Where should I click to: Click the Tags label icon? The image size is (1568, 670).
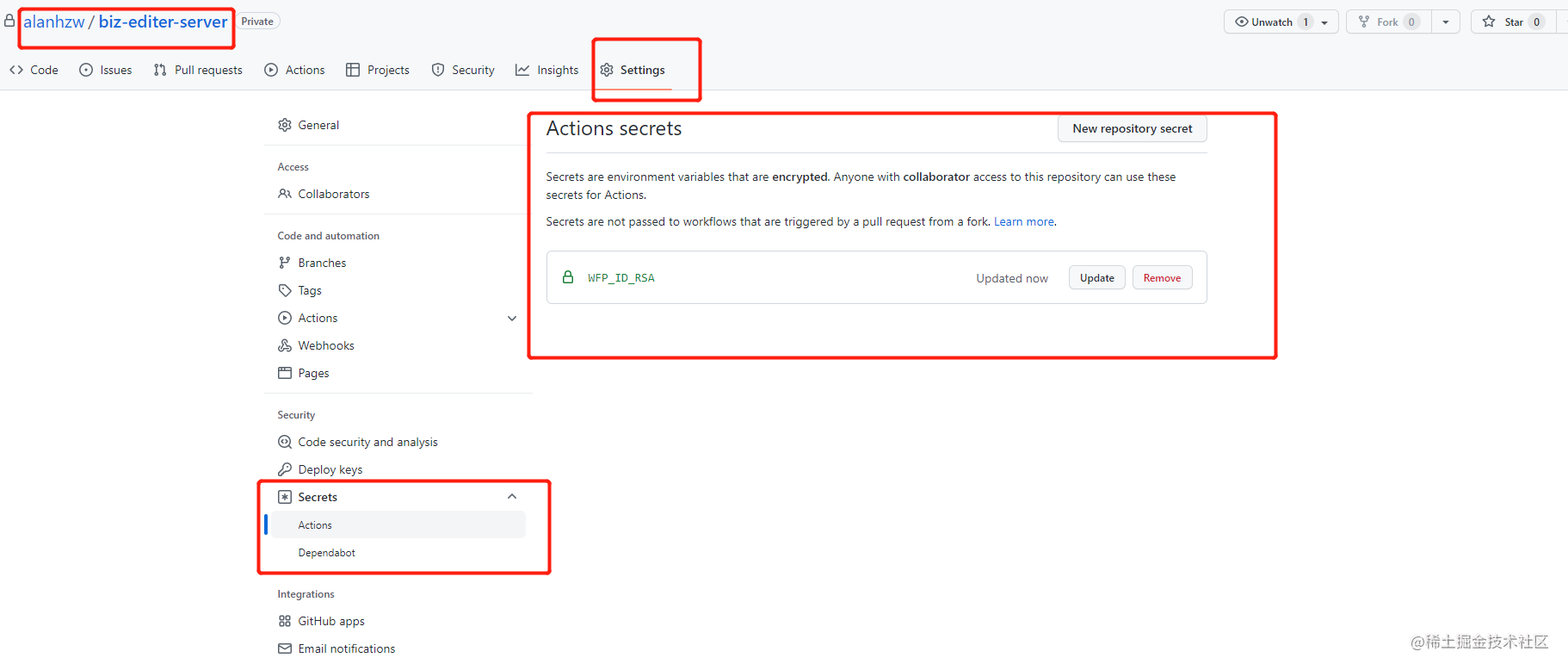pyautogui.click(x=285, y=290)
